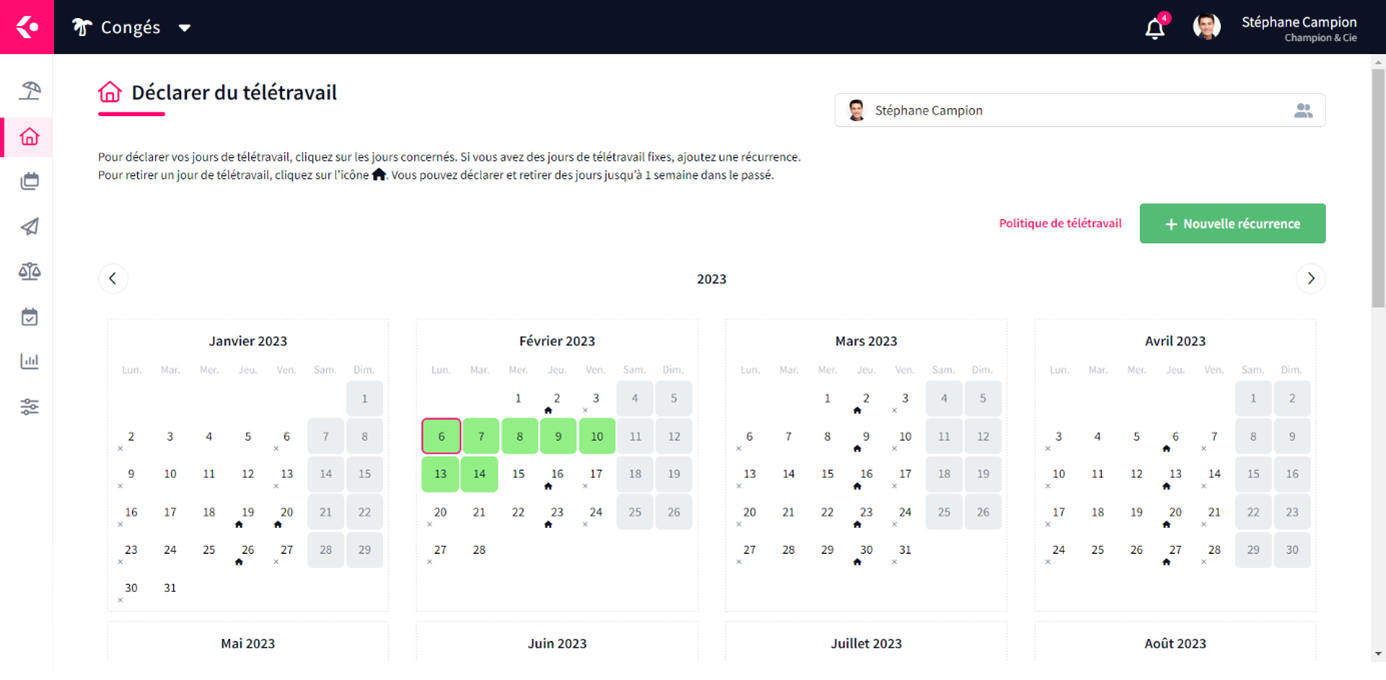1386x680 pixels.
Task: Click the Kelio logo in top-left corner
Action: pyautogui.click(x=27, y=27)
